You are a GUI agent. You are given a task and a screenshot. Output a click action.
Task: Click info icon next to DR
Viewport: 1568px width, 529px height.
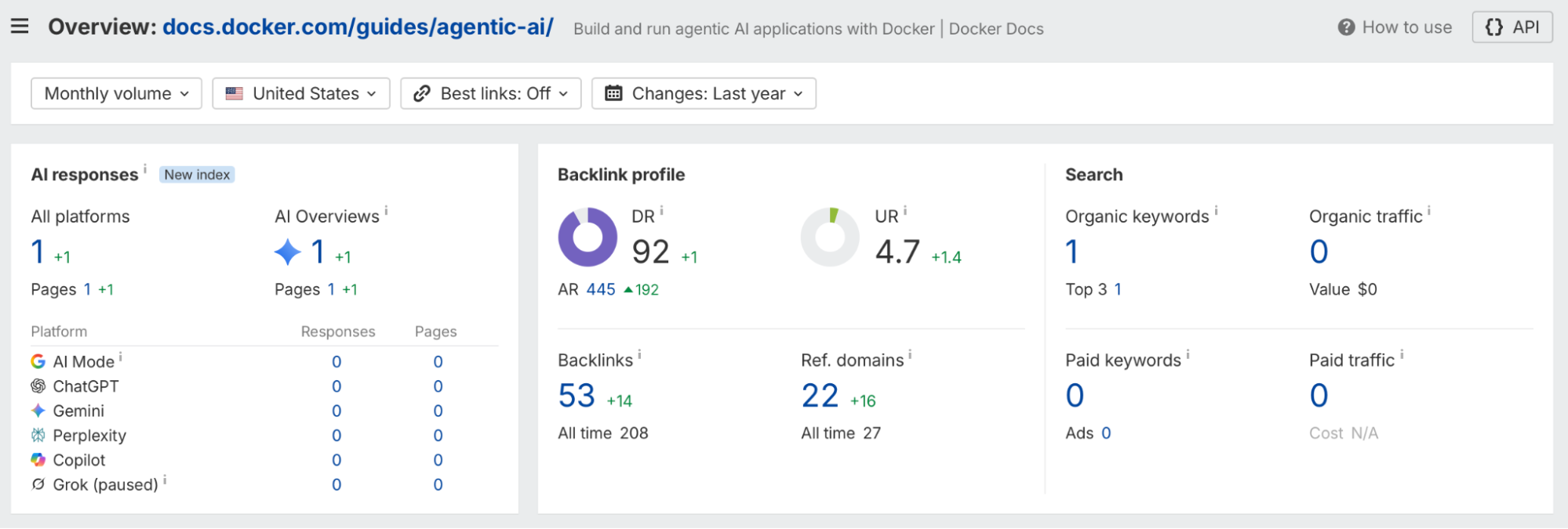tap(662, 210)
